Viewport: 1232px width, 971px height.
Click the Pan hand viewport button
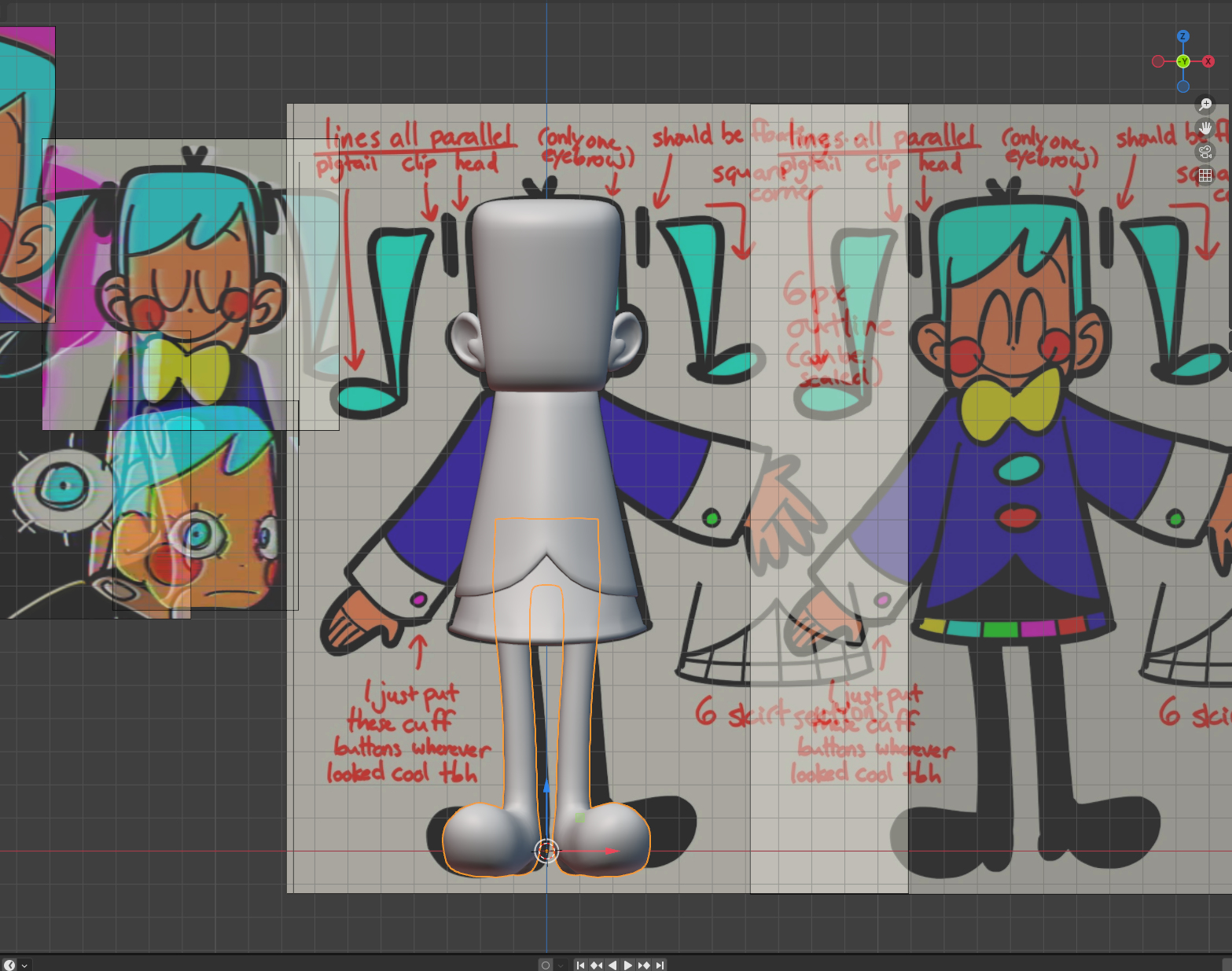point(1205,127)
